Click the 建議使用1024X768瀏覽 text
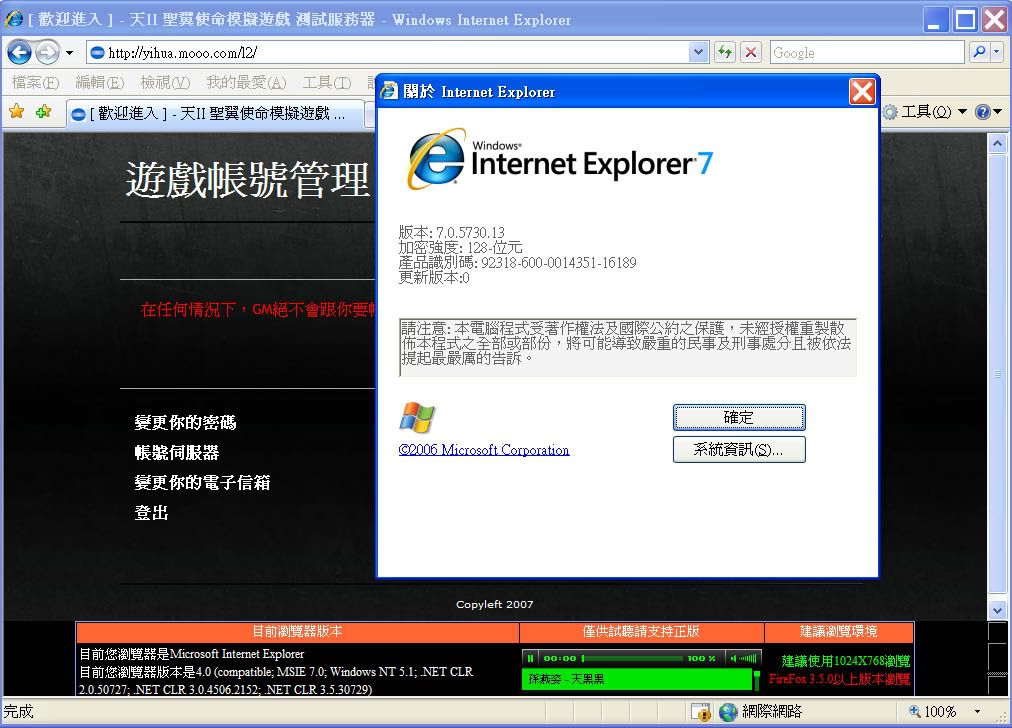 click(x=845, y=661)
